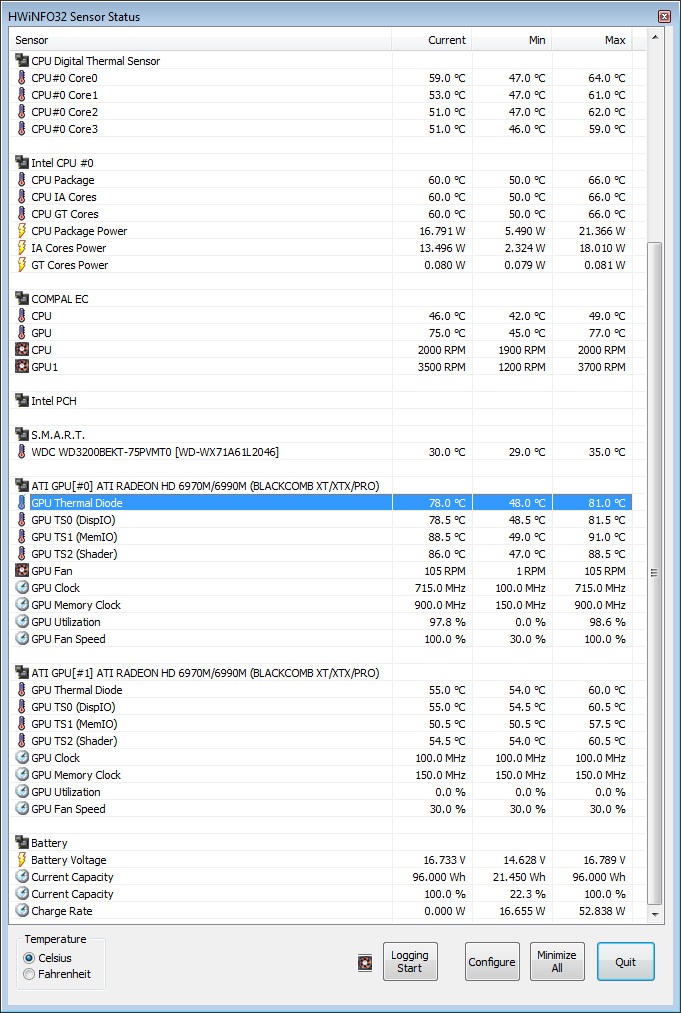The image size is (681, 1013).
Task: Click the S.M.A.R.T. group icon
Action: [x=22, y=435]
